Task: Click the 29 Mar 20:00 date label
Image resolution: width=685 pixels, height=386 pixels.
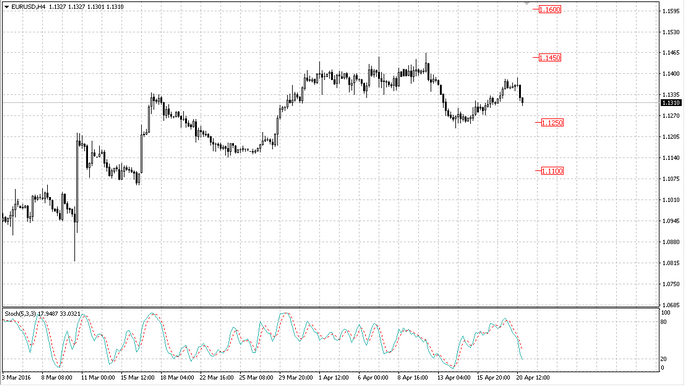Action: (x=296, y=378)
